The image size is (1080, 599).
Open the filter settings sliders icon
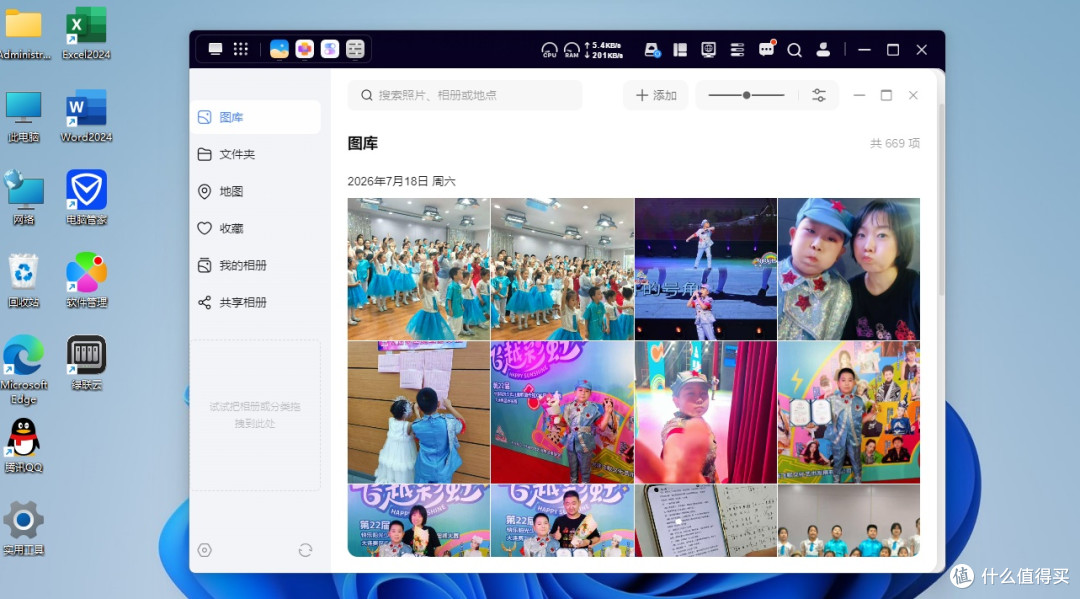(819, 95)
